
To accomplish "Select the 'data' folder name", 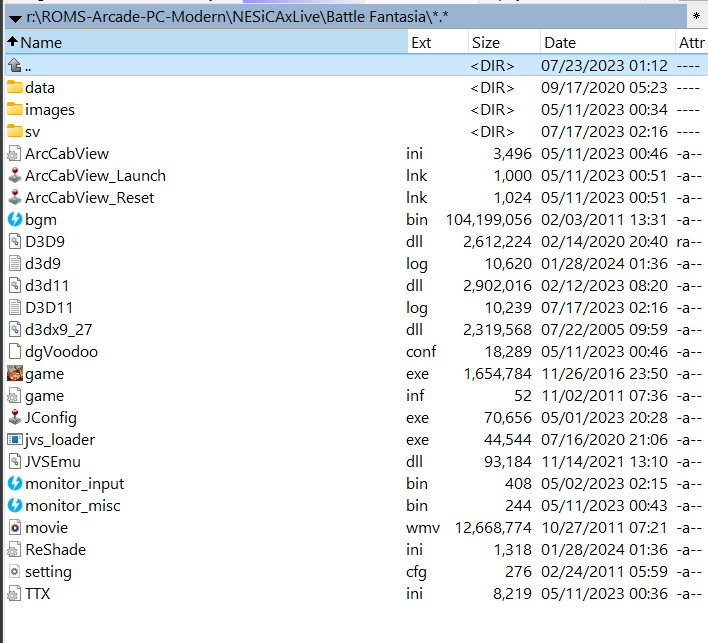I will click(40, 87).
